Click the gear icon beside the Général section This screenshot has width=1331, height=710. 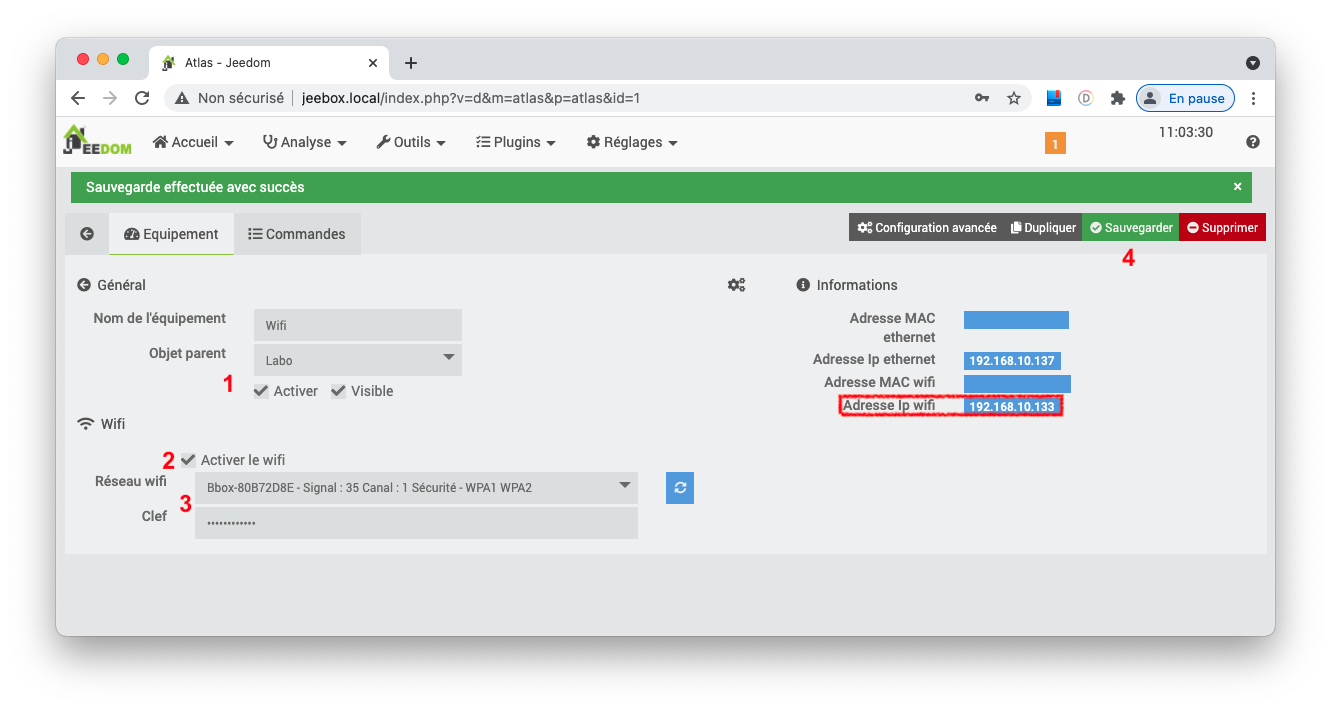pos(737,285)
